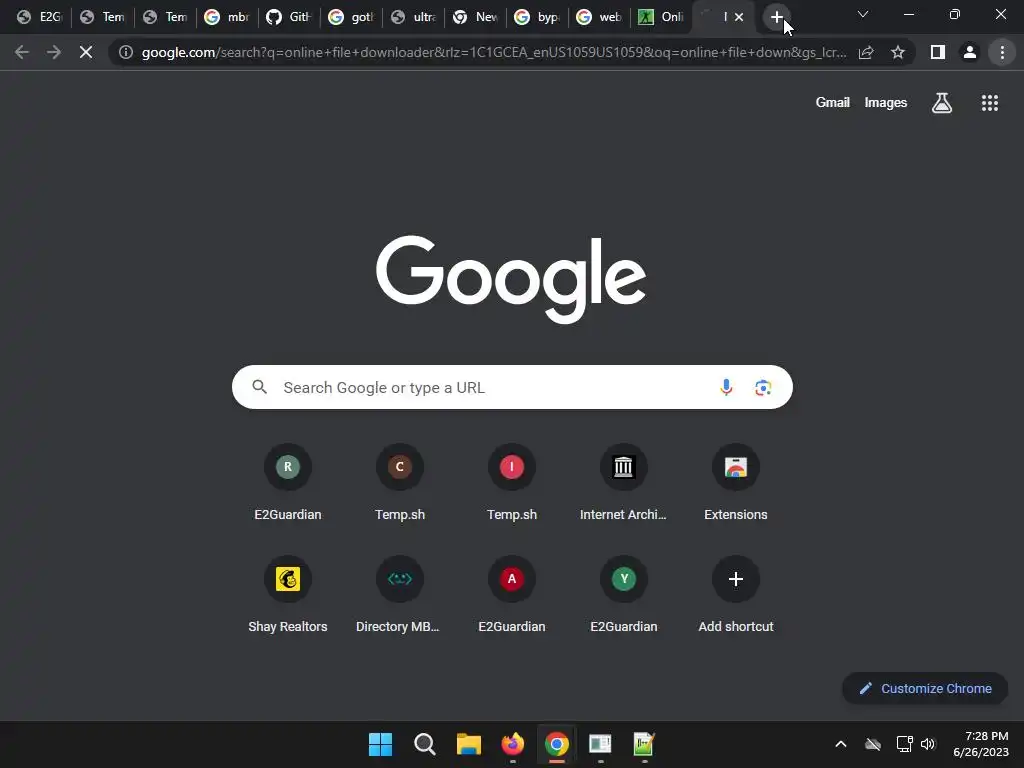Open Customize Chrome
1024x768 pixels.
[925, 688]
